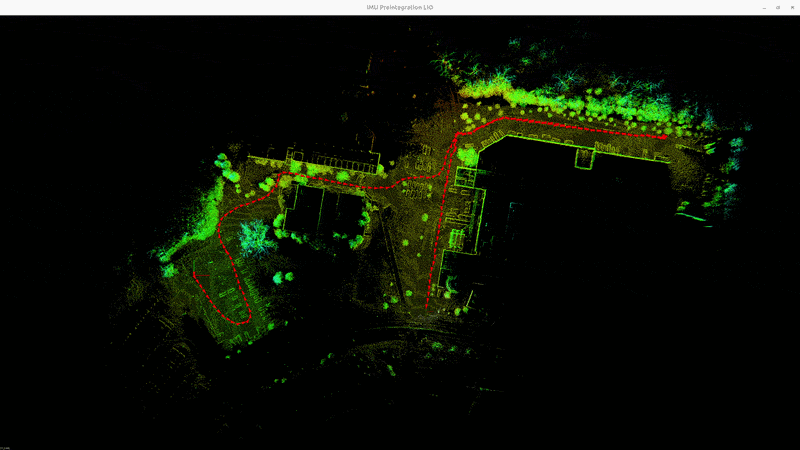
Task: Click the dark rectangular building left of center
Action: [322, 213]
